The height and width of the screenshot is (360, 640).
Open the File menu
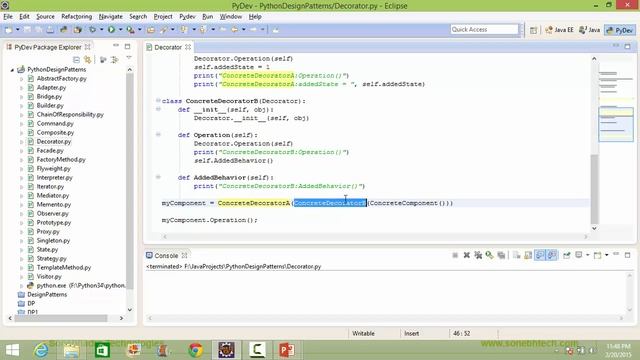click(x=8, y=16)
